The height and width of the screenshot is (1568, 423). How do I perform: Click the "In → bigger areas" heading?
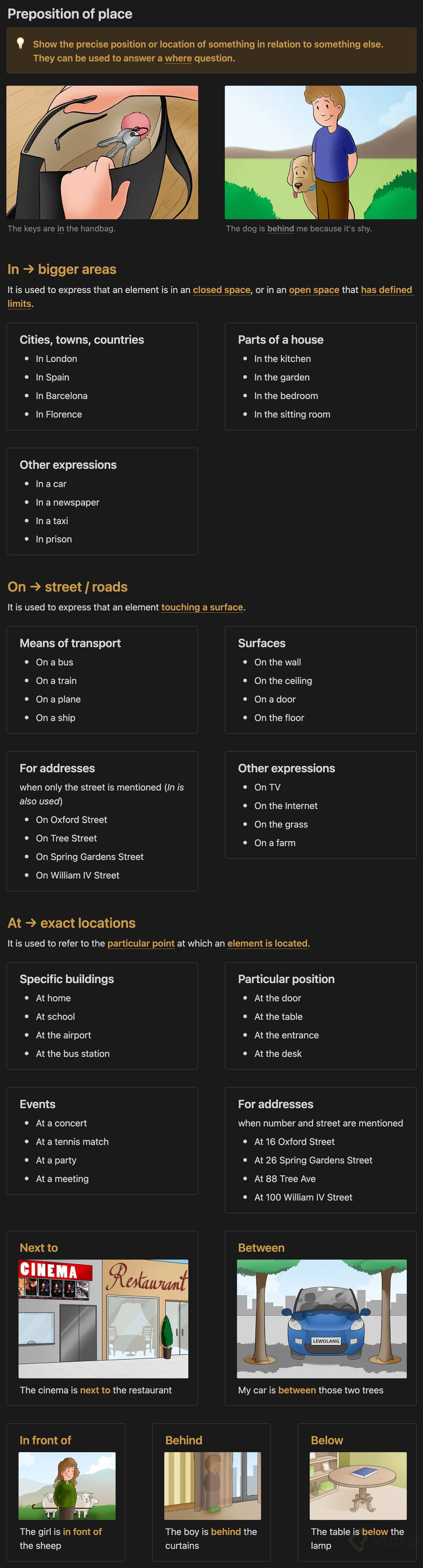[x=62, y=269]
